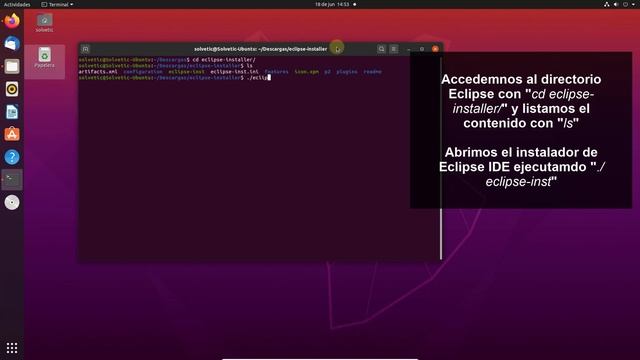Click the terminal title bar path text
Screen dimensions: 640x360
pos(260,49)
